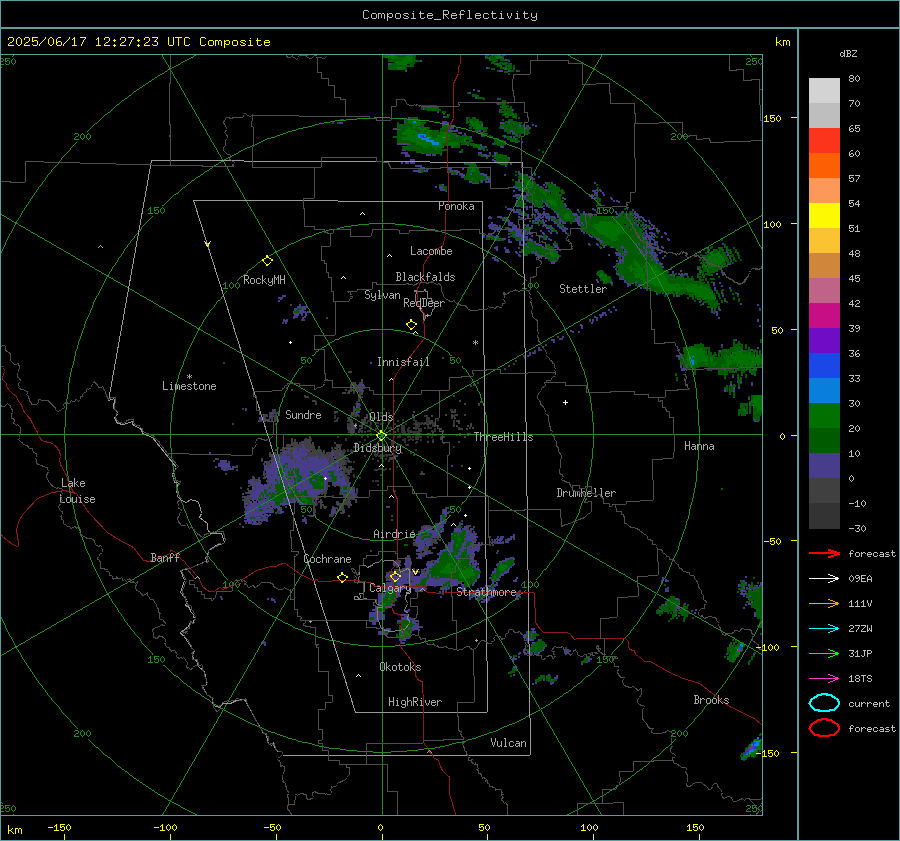Select the red 60–65 dBZ swatch

tap(824, 141)
